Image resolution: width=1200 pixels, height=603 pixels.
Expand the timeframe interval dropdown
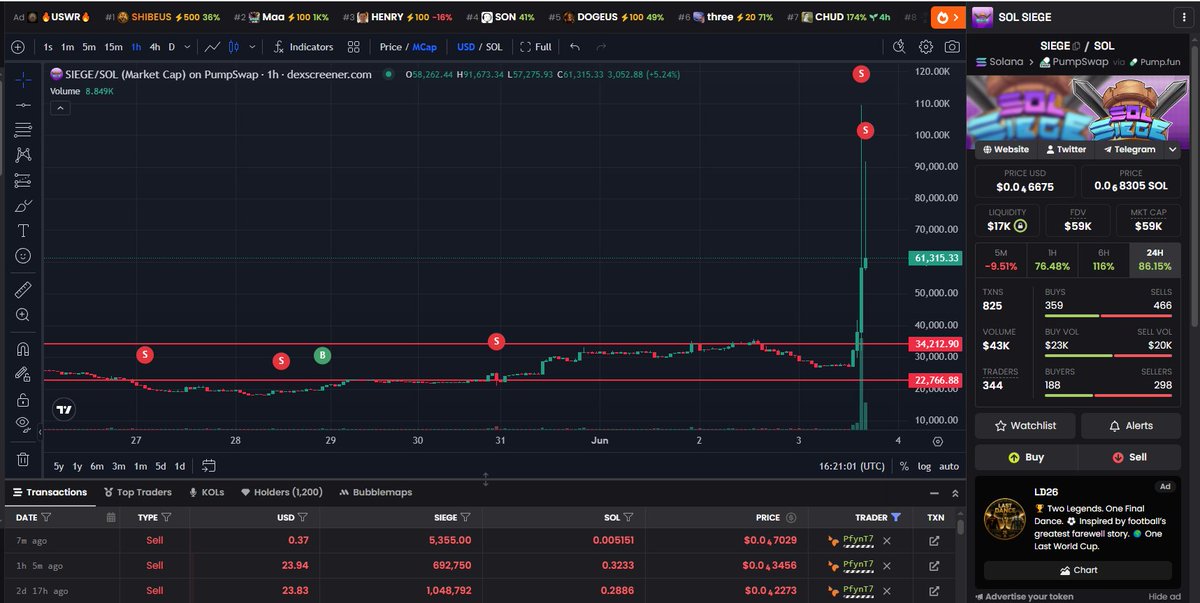pos(187,47)
